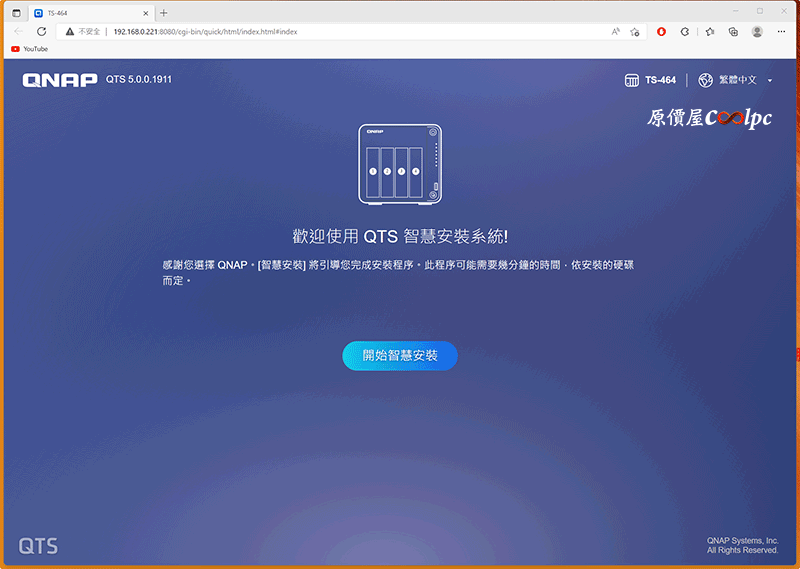Open a new browser tab
The image size is (800, 569).
[x=163, y=13]
